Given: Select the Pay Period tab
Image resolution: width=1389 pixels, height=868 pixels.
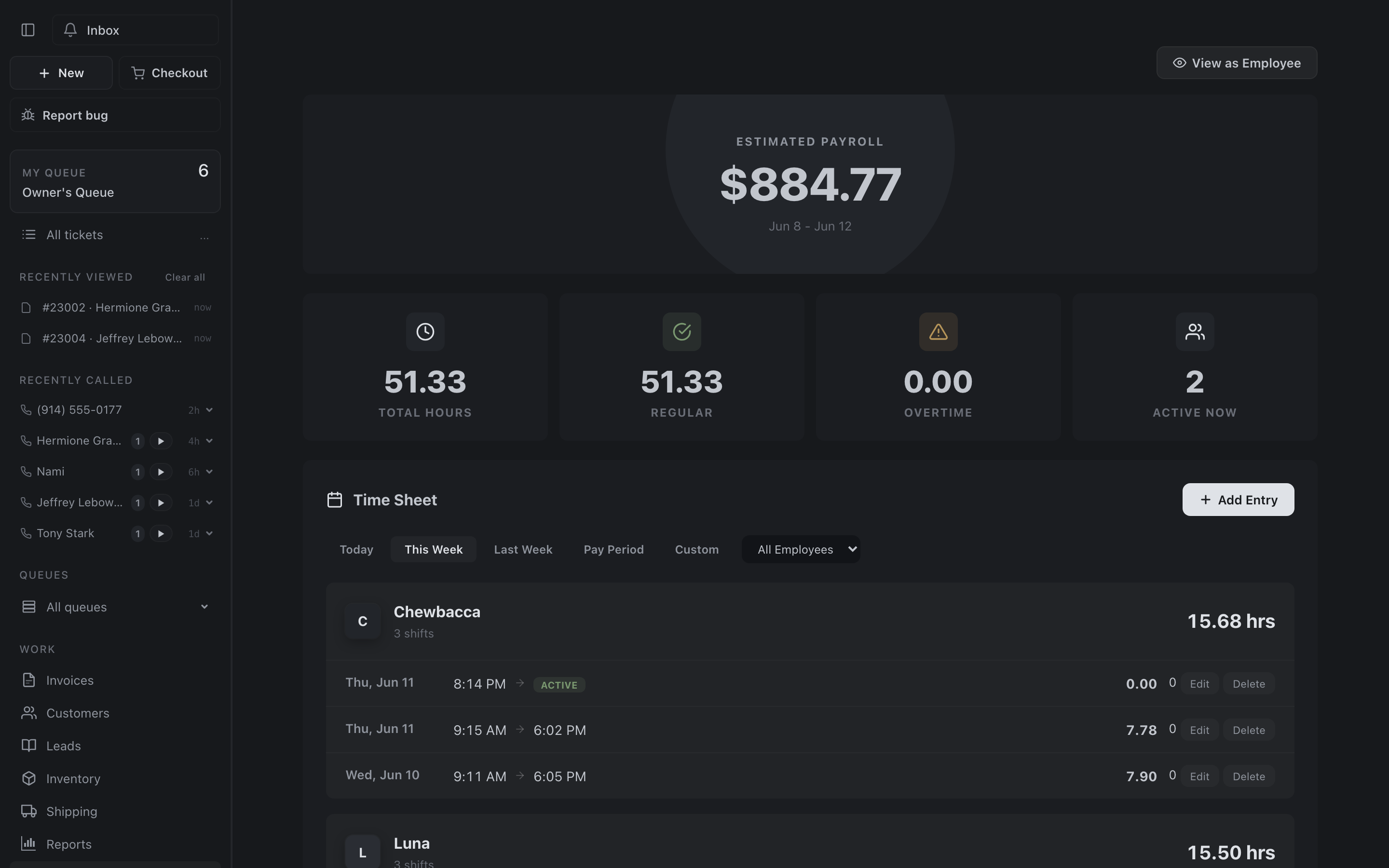Looking at the screenshot, I should tap(613, 549).
